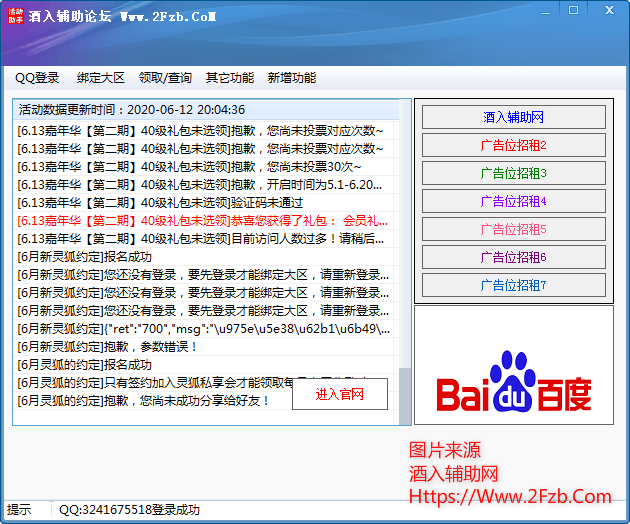The height and width of the screenshot is (524, 630).
Task: Open the 领取/查询 menu
Action: pos(165,78)
